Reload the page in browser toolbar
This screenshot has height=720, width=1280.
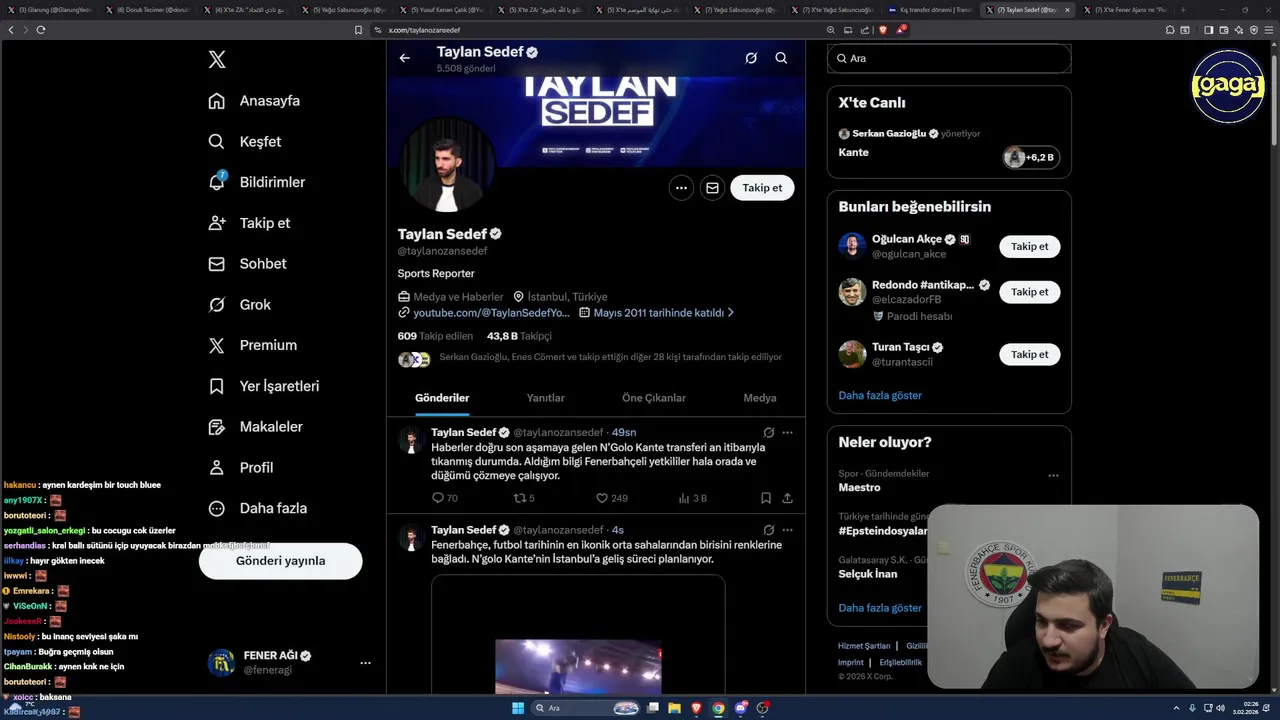(40, 30)
